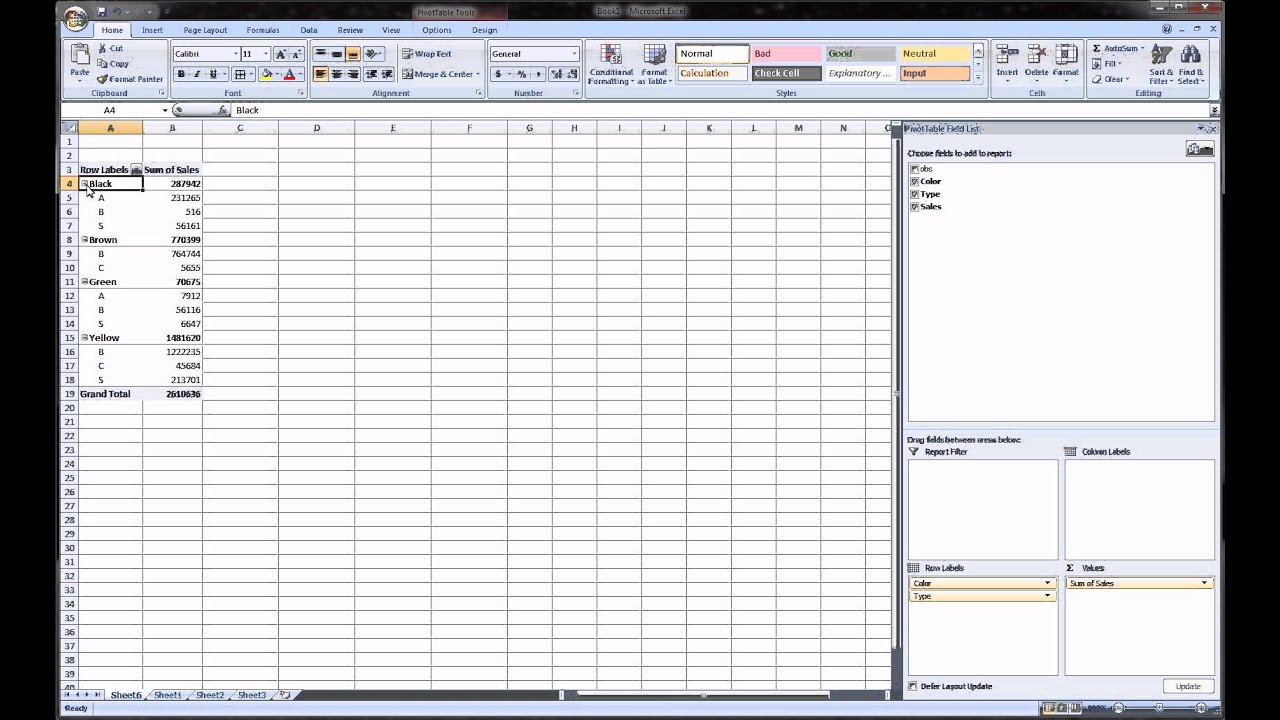
Task: Uncheck the Color field checkbox
Action: [x=914, y=182]
